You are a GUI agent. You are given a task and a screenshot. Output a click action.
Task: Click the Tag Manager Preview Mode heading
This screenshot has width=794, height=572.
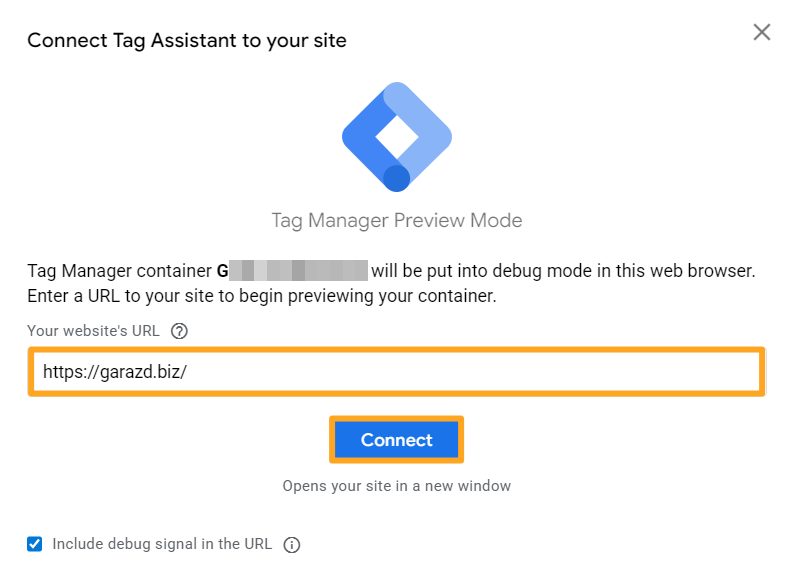click(397, 220)
